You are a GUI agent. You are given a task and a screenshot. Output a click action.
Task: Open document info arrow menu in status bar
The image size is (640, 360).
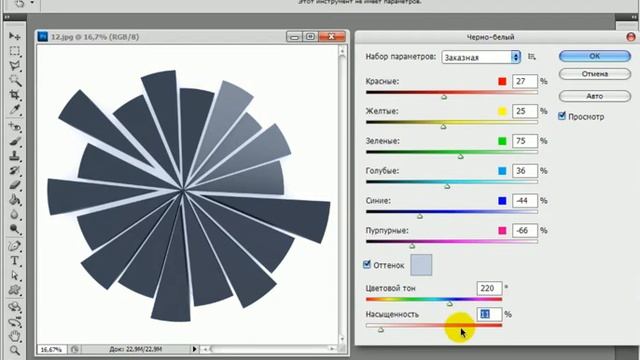pos(195,349)
